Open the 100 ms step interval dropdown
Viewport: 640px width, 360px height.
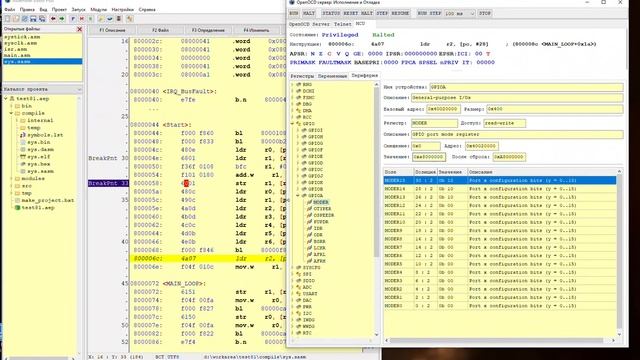472,13
